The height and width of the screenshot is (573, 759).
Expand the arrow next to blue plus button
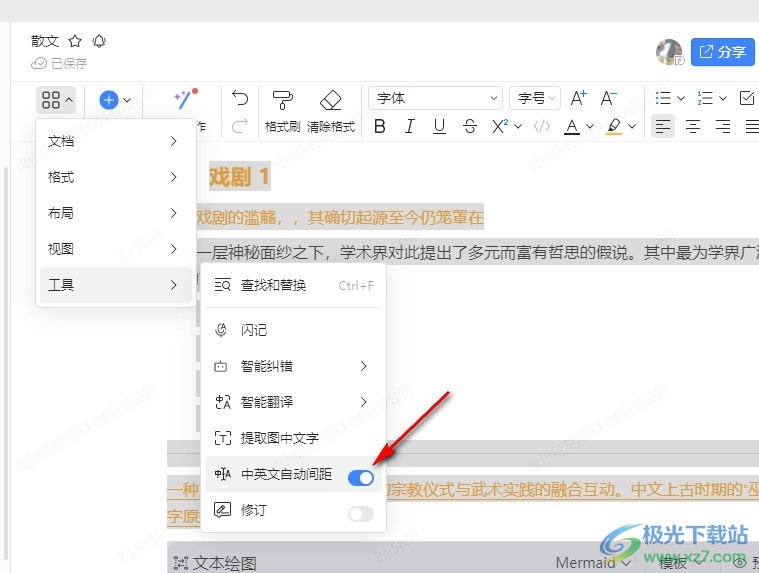(x=127, y=100)
